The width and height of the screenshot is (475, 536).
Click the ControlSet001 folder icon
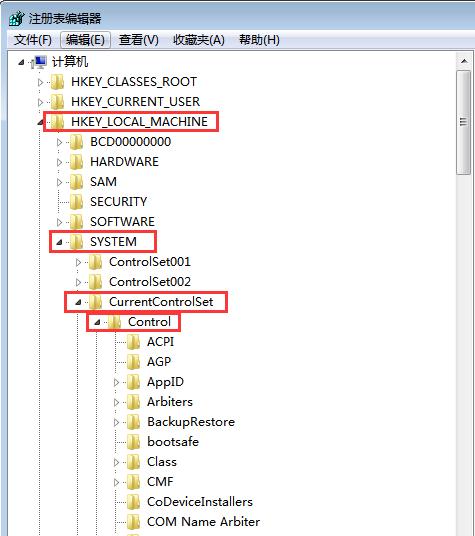pos(96,262)
